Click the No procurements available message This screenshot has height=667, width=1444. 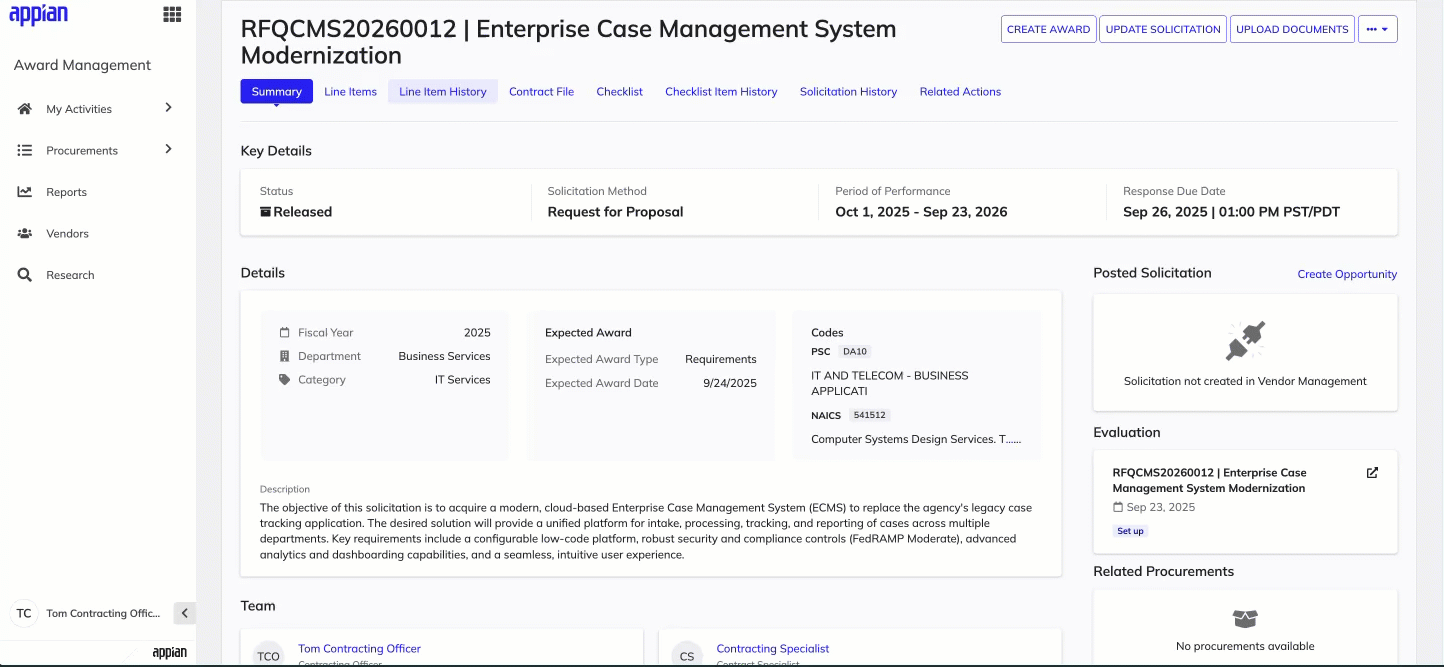pyautogui.click(x=1245, y=646)
